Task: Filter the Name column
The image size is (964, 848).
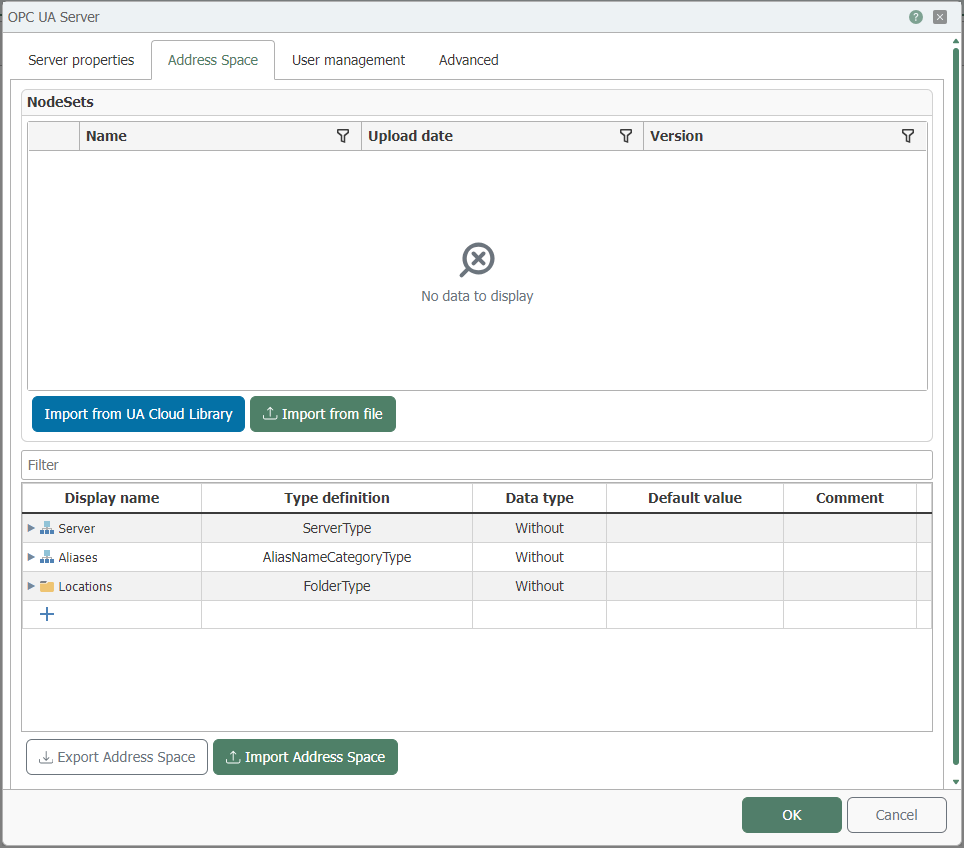Action: click(343, 136)
